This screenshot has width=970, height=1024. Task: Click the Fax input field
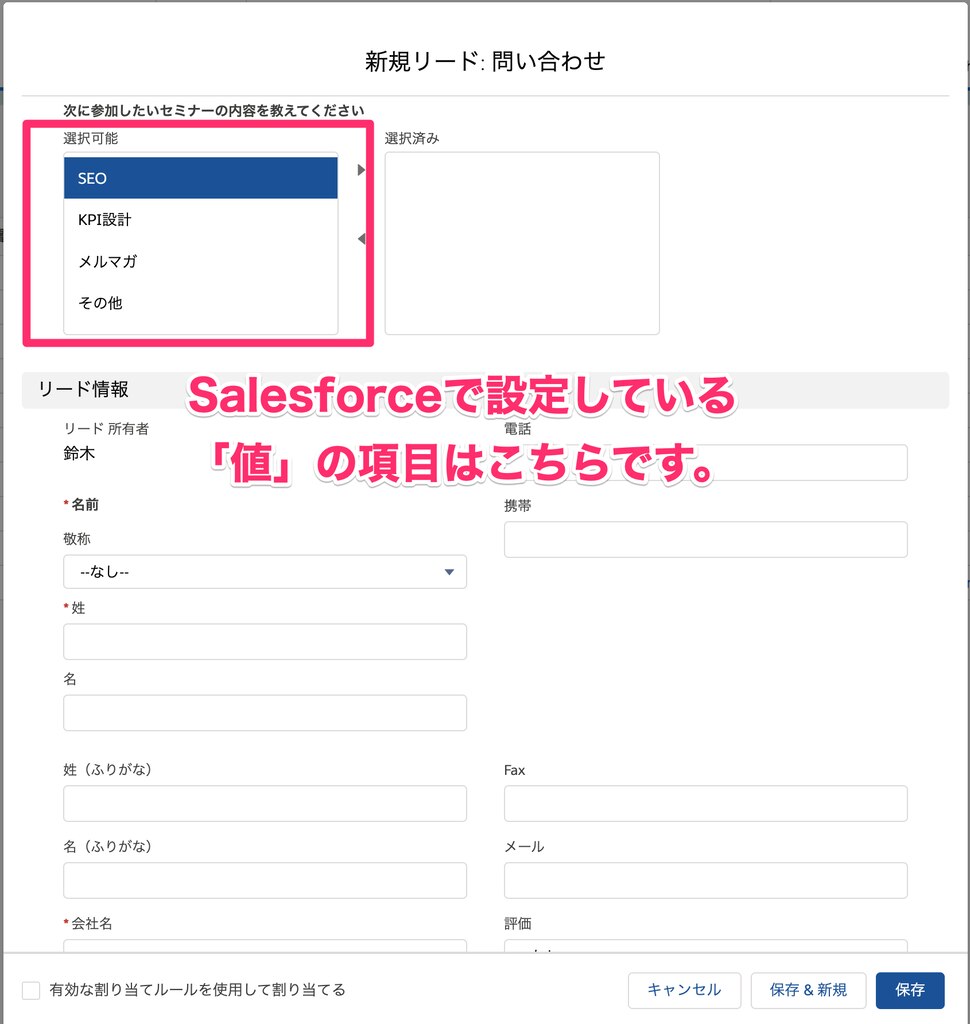pos(705,803)
